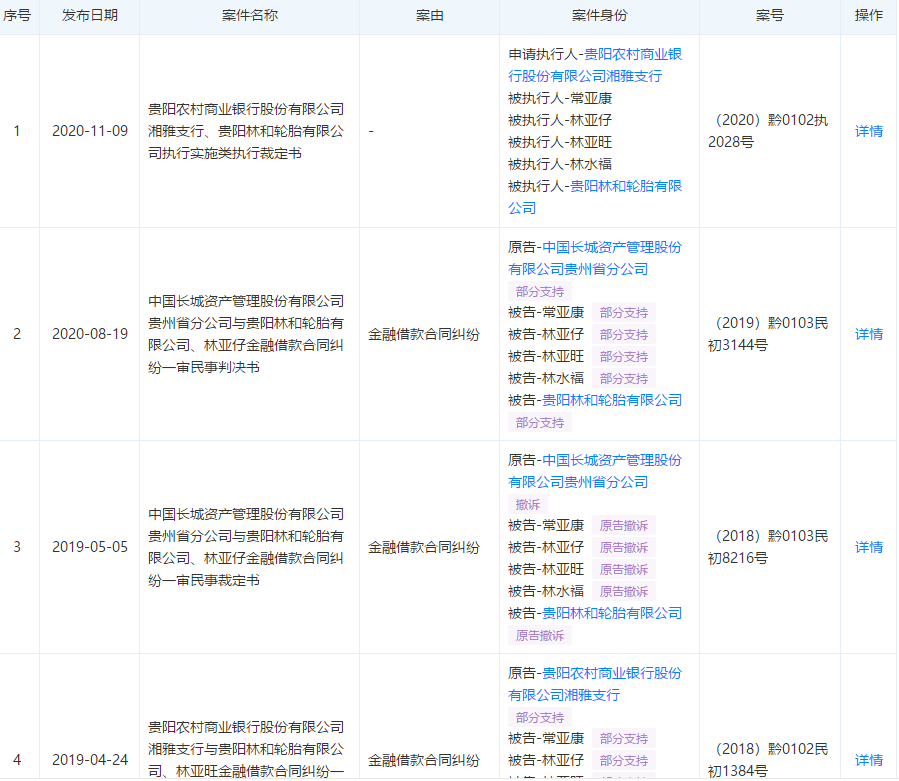Viewport: 899px width, 781px height.
Task: Click 部分支持 tag beside 被告-林亚仔 in row 2
Action: [624, 334]
